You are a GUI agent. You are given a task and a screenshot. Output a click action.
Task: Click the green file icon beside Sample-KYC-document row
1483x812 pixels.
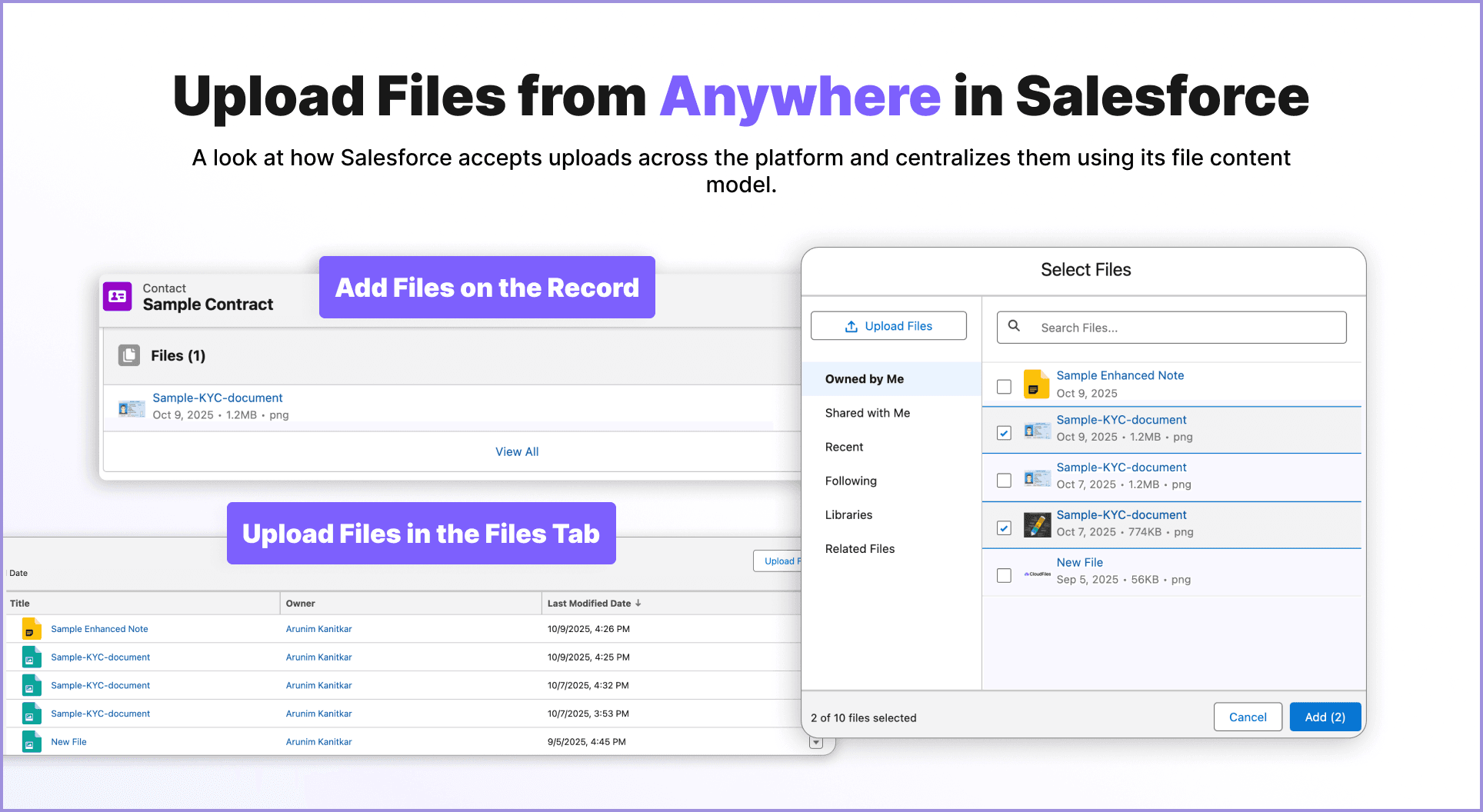31,657
